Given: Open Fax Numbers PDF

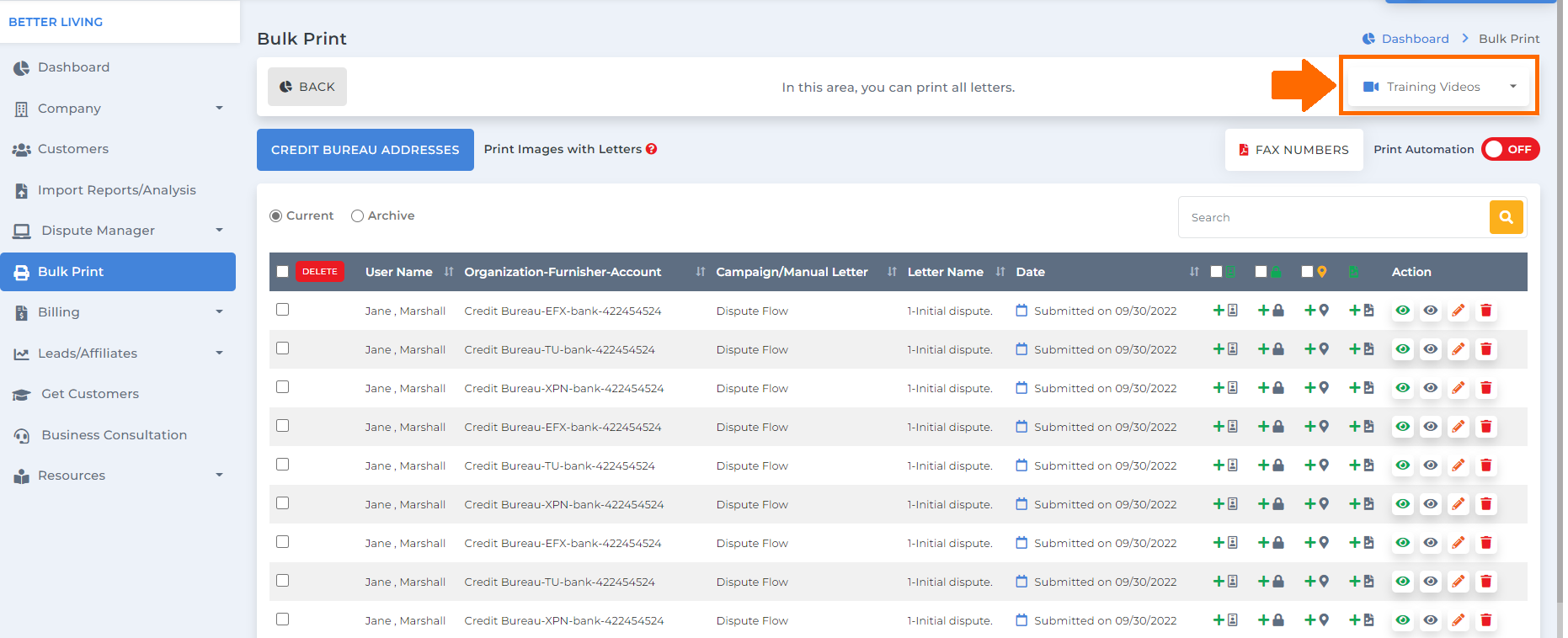Looking at the screenshot, I should [1294, 150].
